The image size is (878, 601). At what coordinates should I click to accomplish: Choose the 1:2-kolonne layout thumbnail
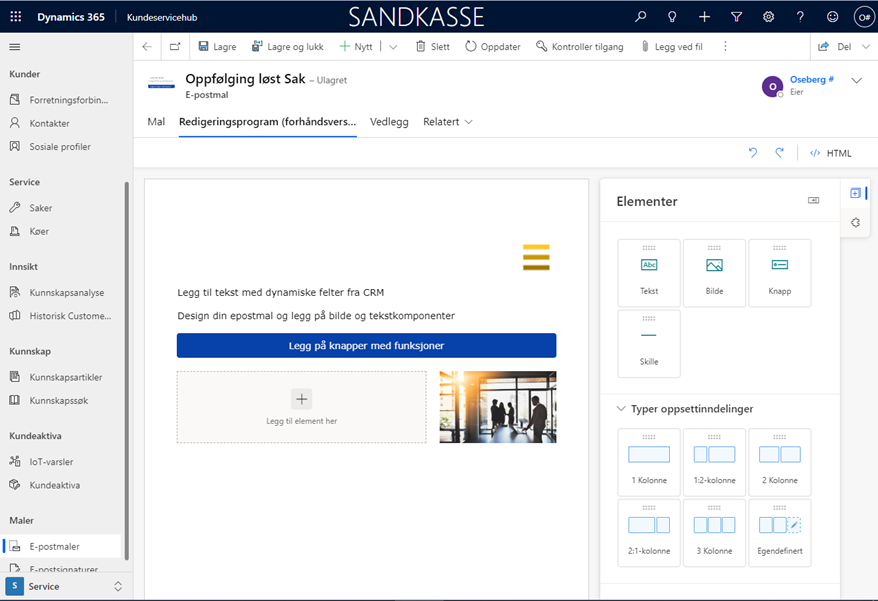[x=713, y=461]
